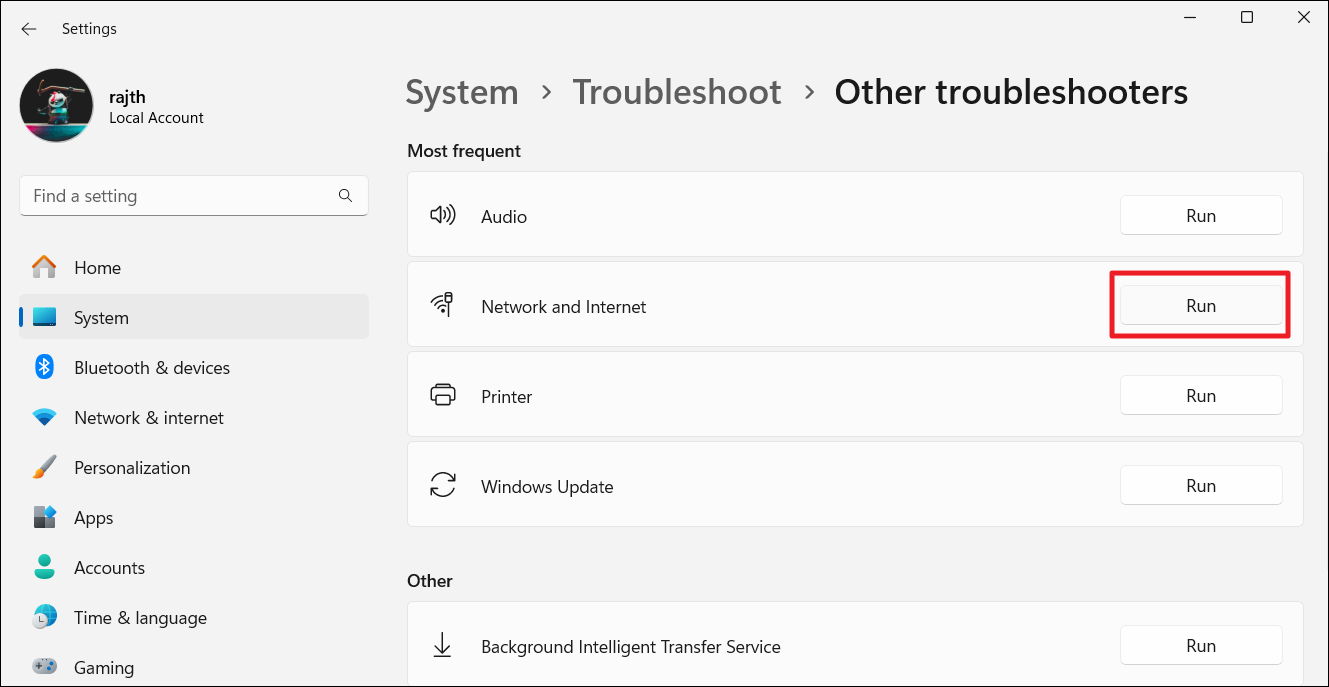Viewport: 1329px width, 687px height.
Task: Focus the Find a setting search box
Action: (180, 196)
